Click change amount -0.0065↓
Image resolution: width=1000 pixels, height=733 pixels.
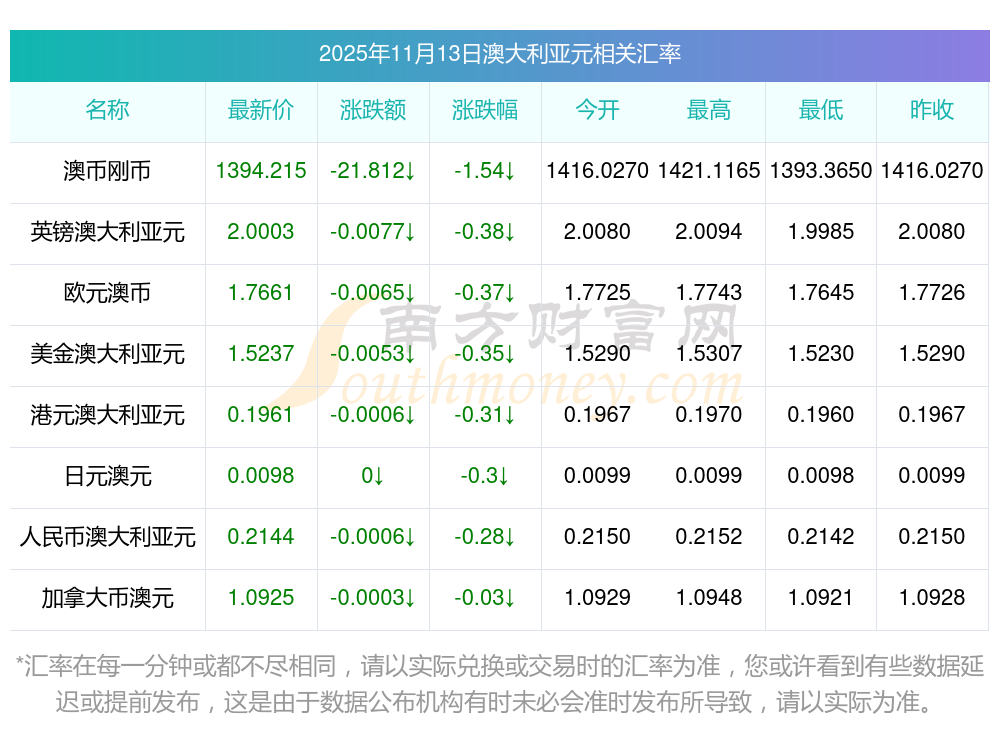pyautogui.click(x=373, y=293)
